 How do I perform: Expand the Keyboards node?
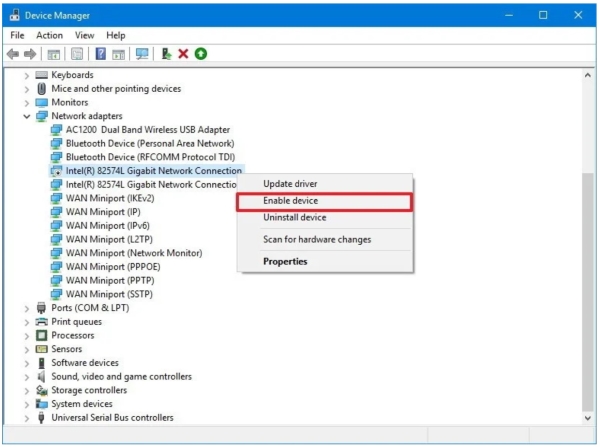pos(26,75)
